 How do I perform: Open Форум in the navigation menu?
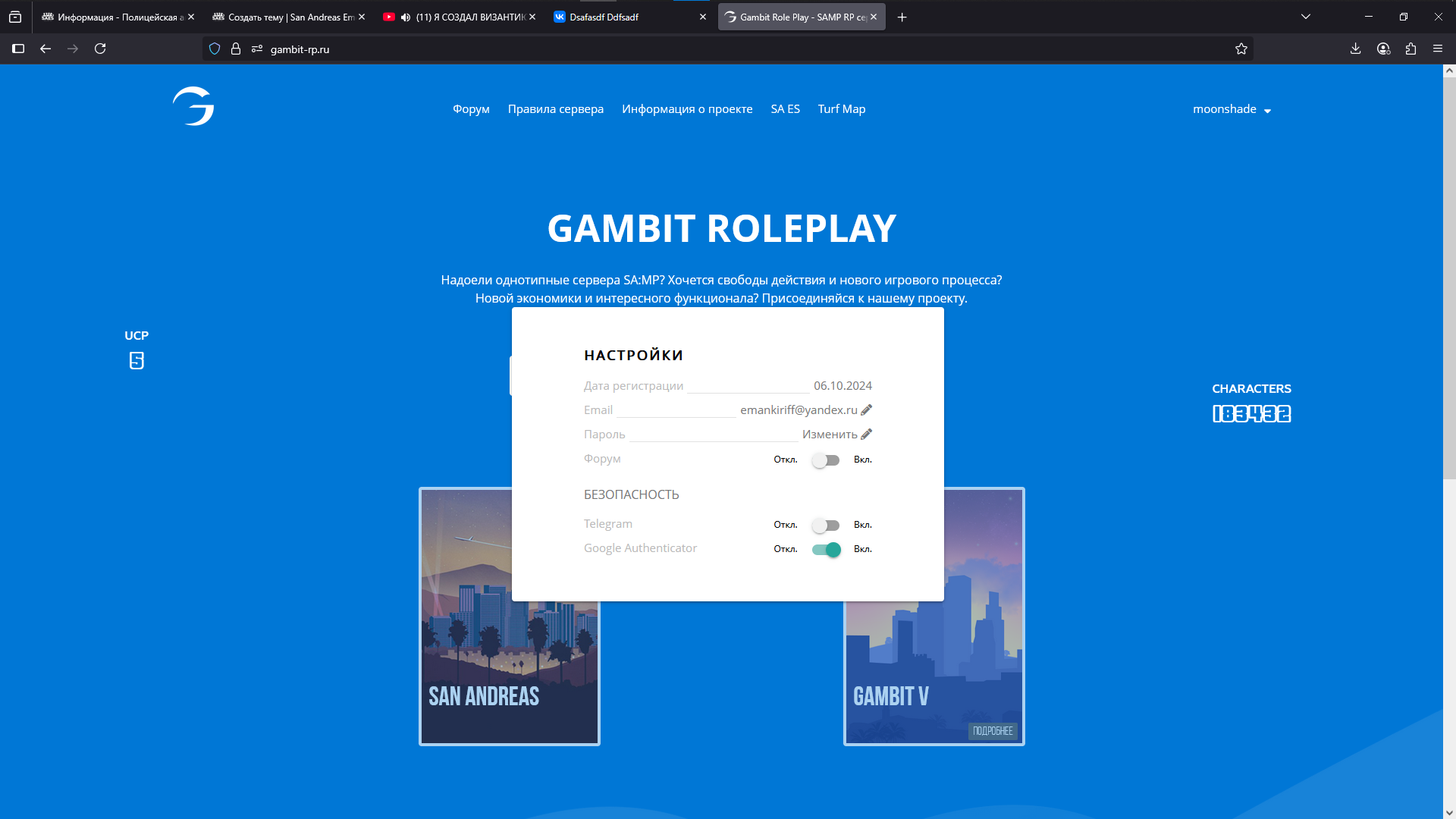[x=471, y=109]
